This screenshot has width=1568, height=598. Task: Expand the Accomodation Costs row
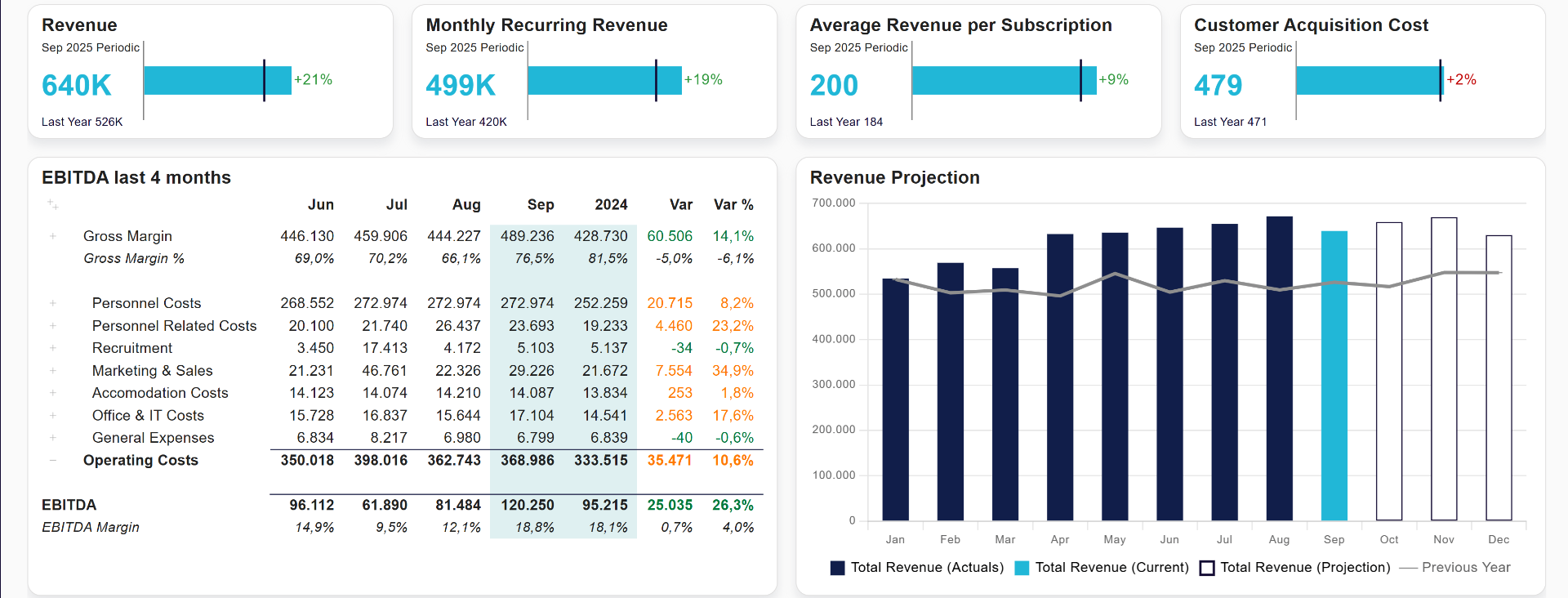point(53,393)
